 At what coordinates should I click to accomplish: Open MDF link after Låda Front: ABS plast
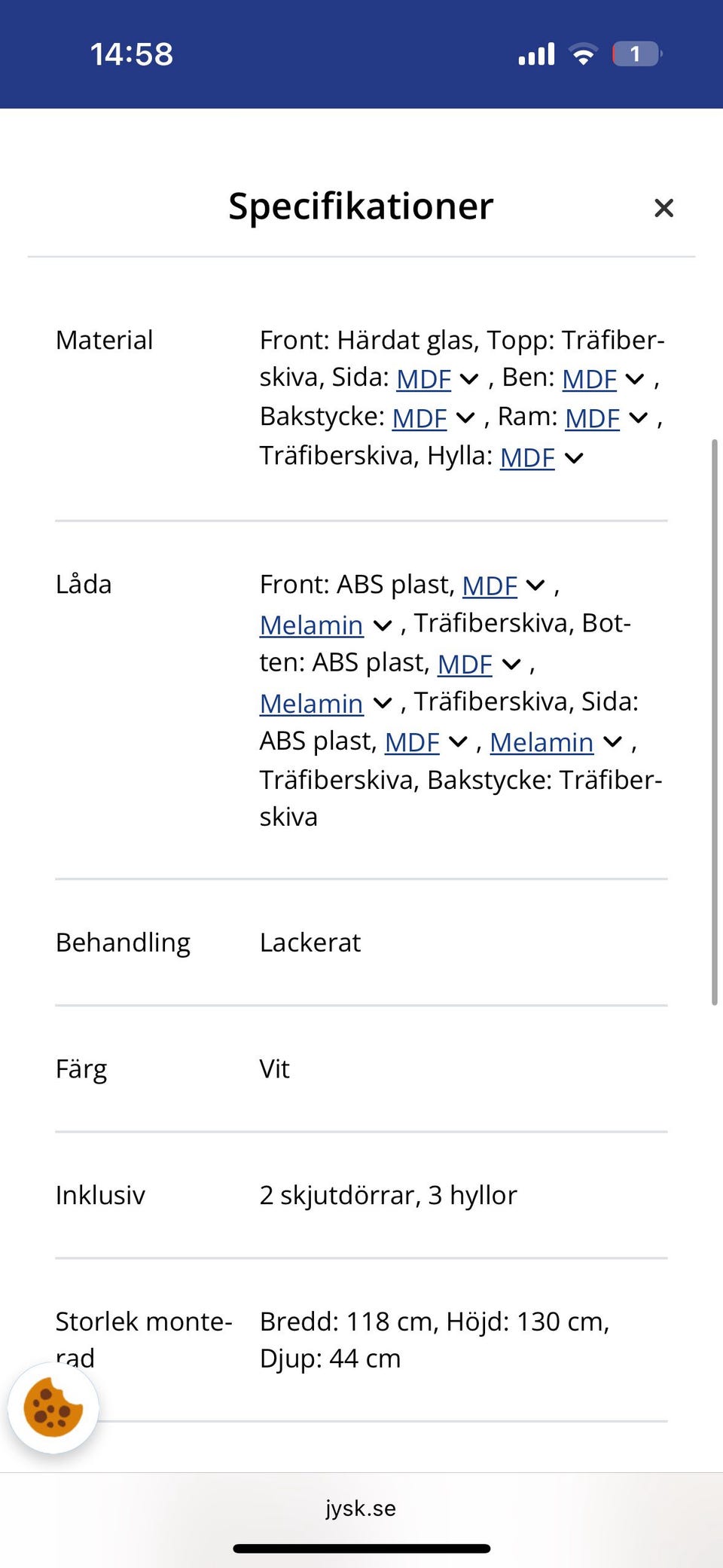coord(490,585)
